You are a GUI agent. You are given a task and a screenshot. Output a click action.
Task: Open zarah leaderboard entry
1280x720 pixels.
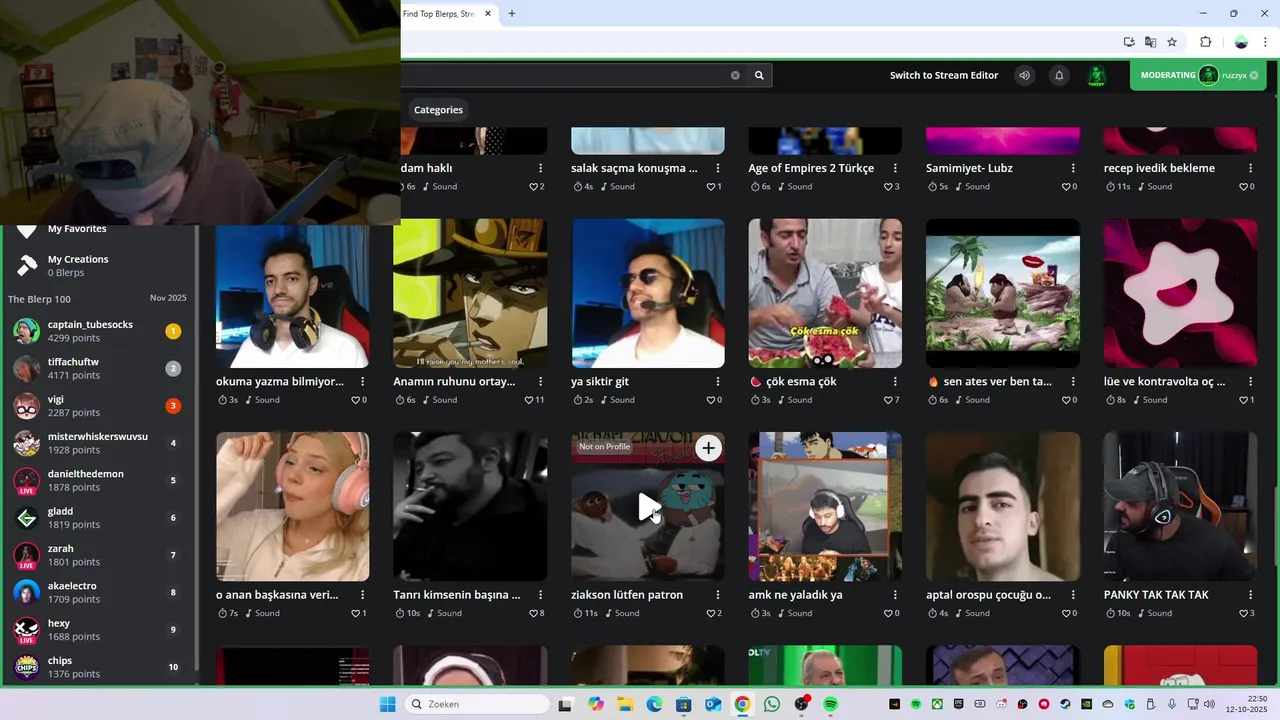click(98, 555)
